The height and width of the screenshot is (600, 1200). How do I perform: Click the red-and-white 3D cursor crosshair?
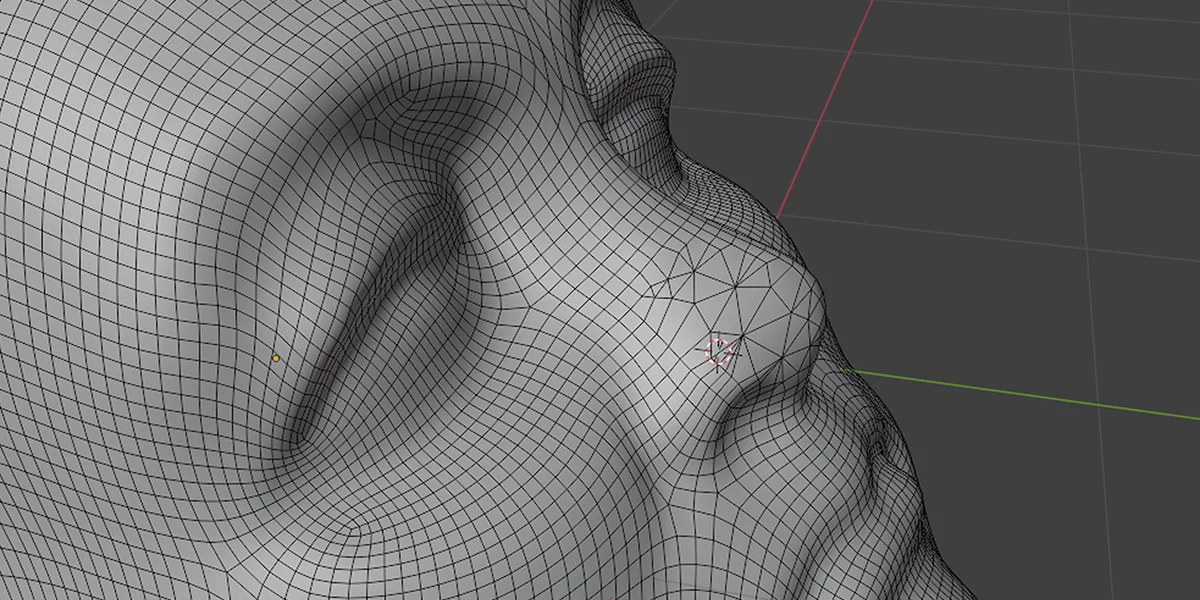(720, 350)
